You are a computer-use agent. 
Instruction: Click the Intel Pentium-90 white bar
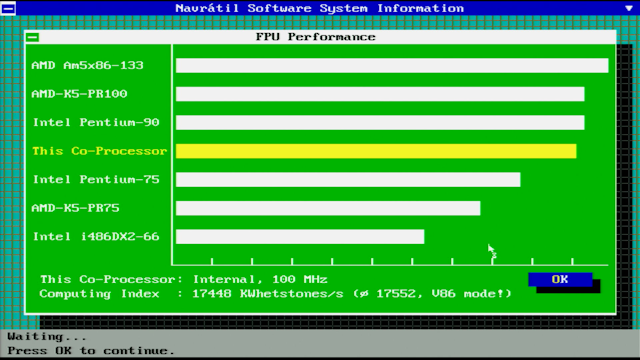(380, 122)
